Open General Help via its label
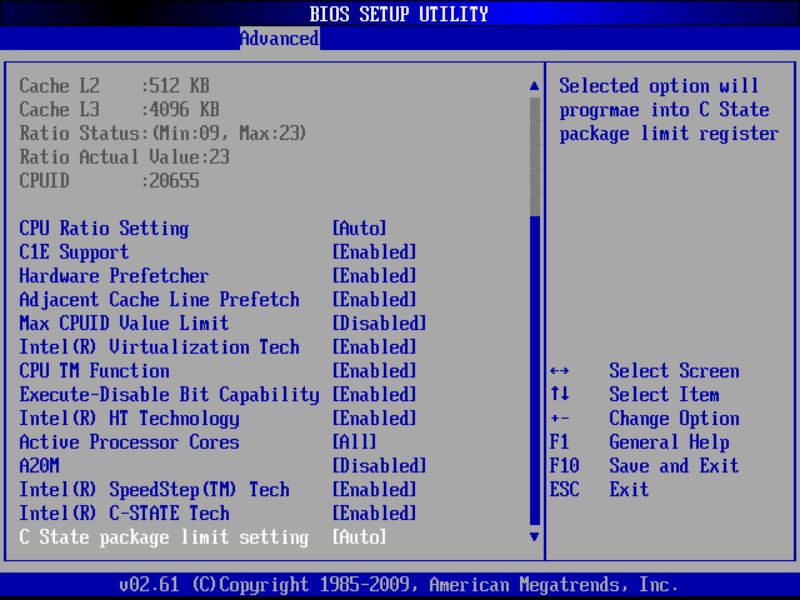 tap(669, 442)
